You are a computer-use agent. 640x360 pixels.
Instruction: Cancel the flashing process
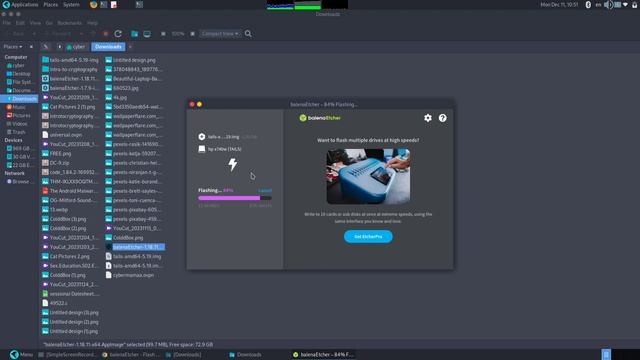265,190
